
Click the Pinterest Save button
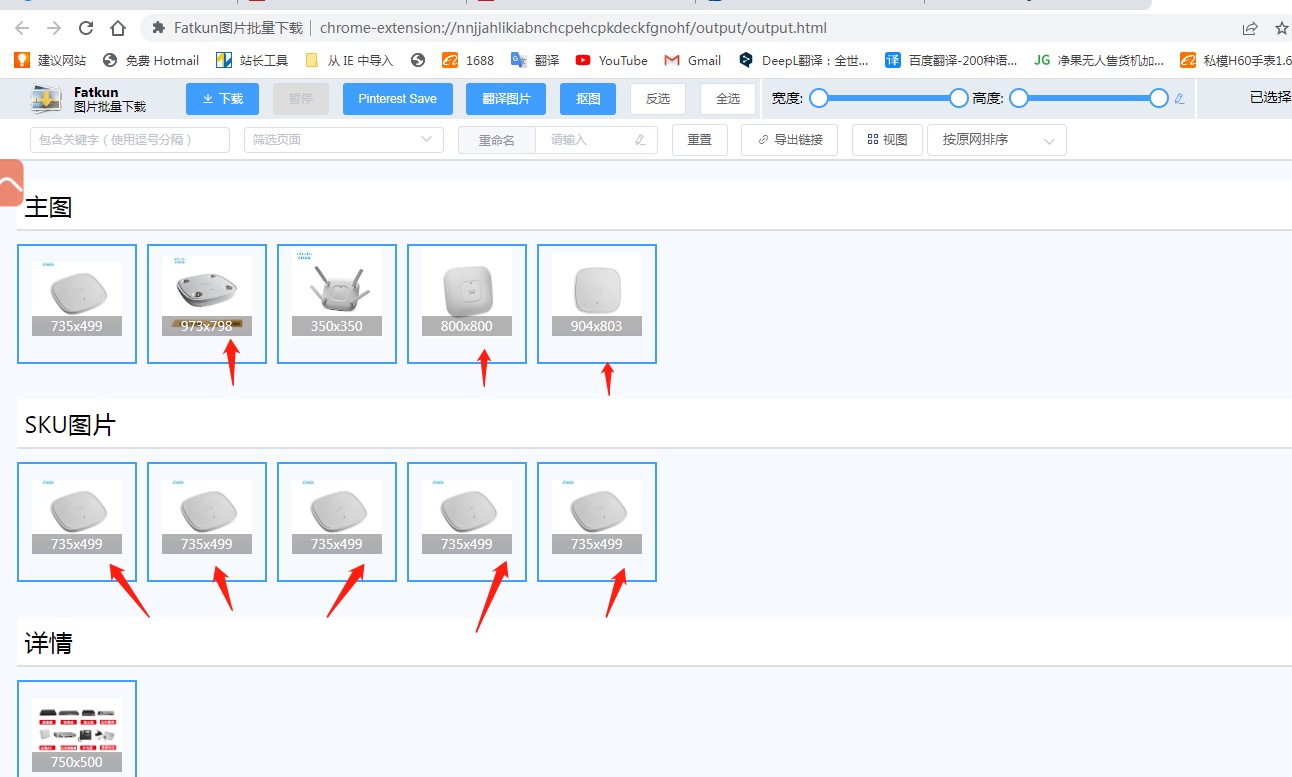pyautogui.click(x=397, y=99)
